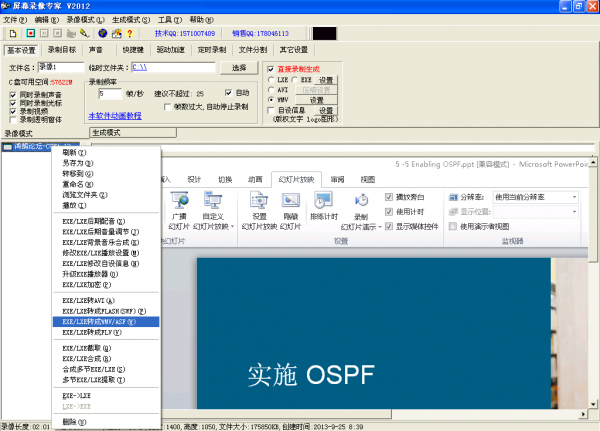Switch to 文件分割 tab
Screen dimensions: 600x431
pos(253,50)
